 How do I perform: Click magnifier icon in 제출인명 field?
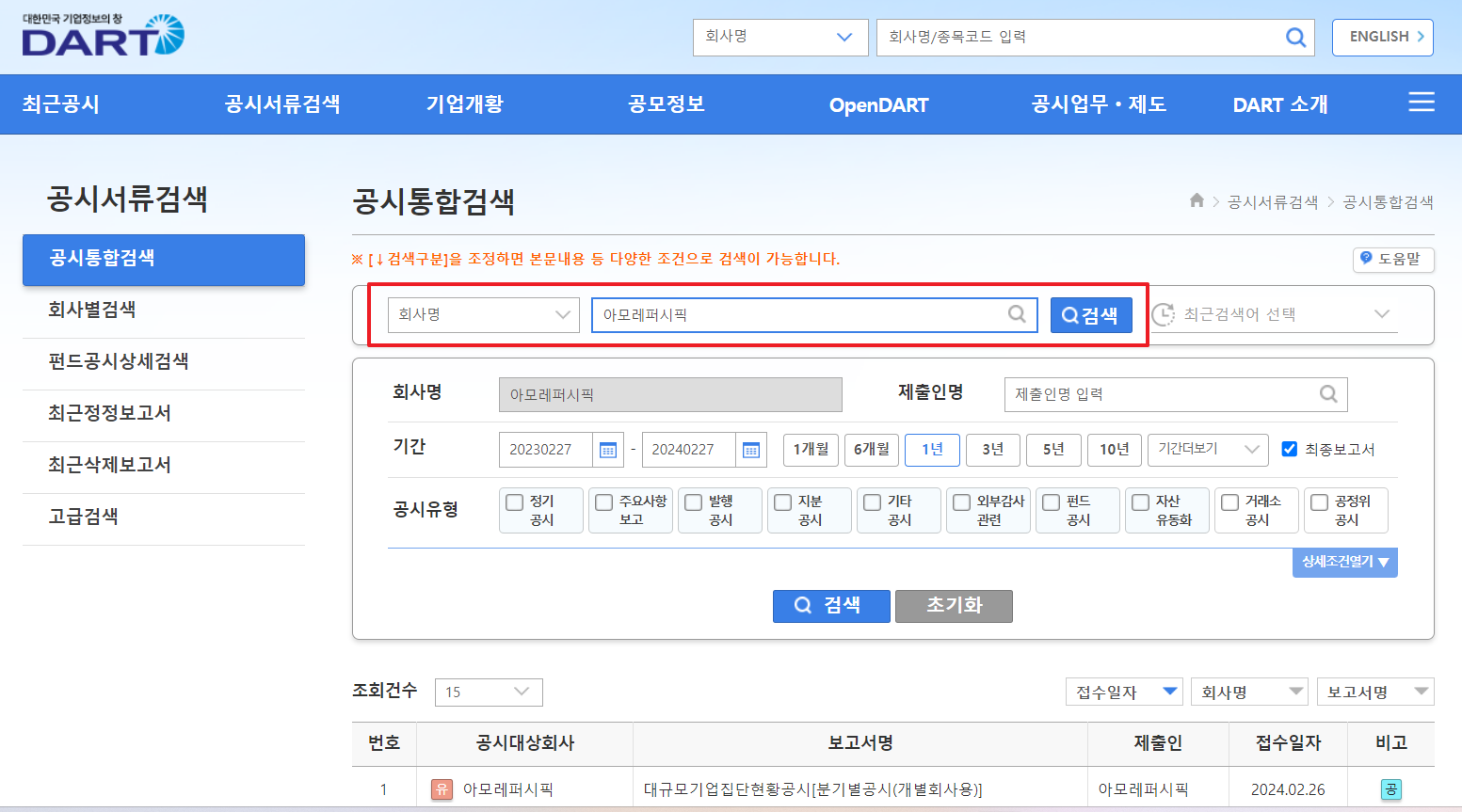(x=1328, y=394)
